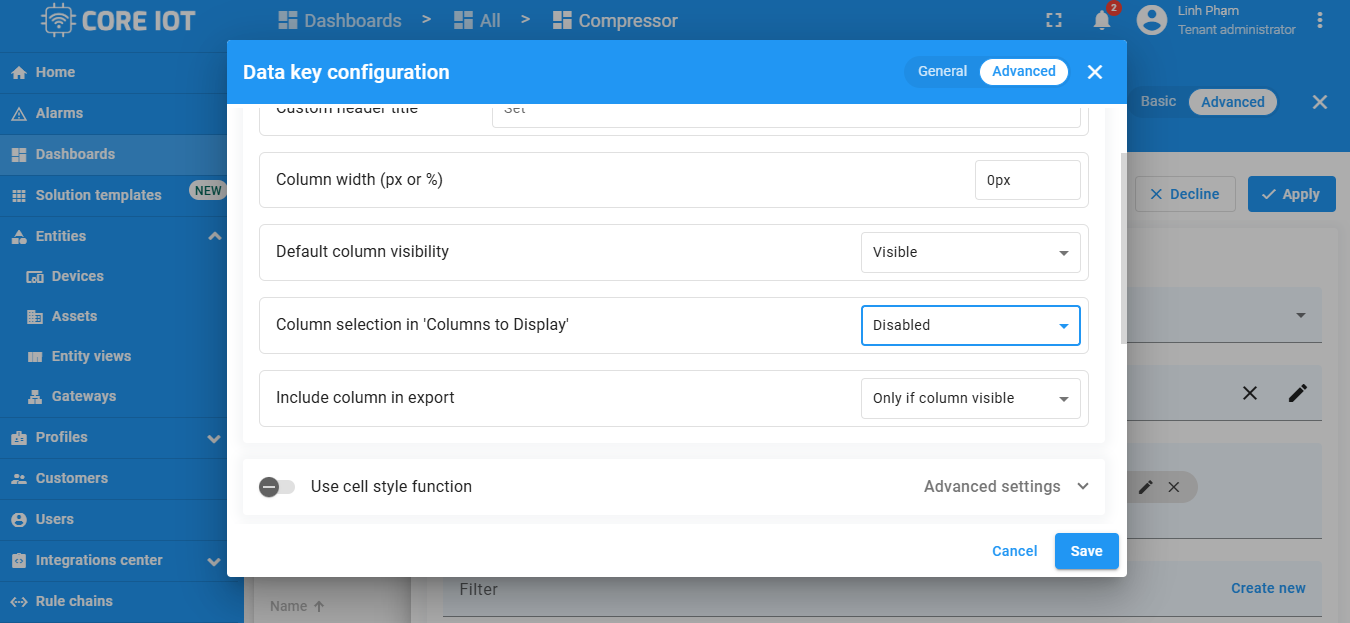Open Include column in export dropdown

click(971, 398)
